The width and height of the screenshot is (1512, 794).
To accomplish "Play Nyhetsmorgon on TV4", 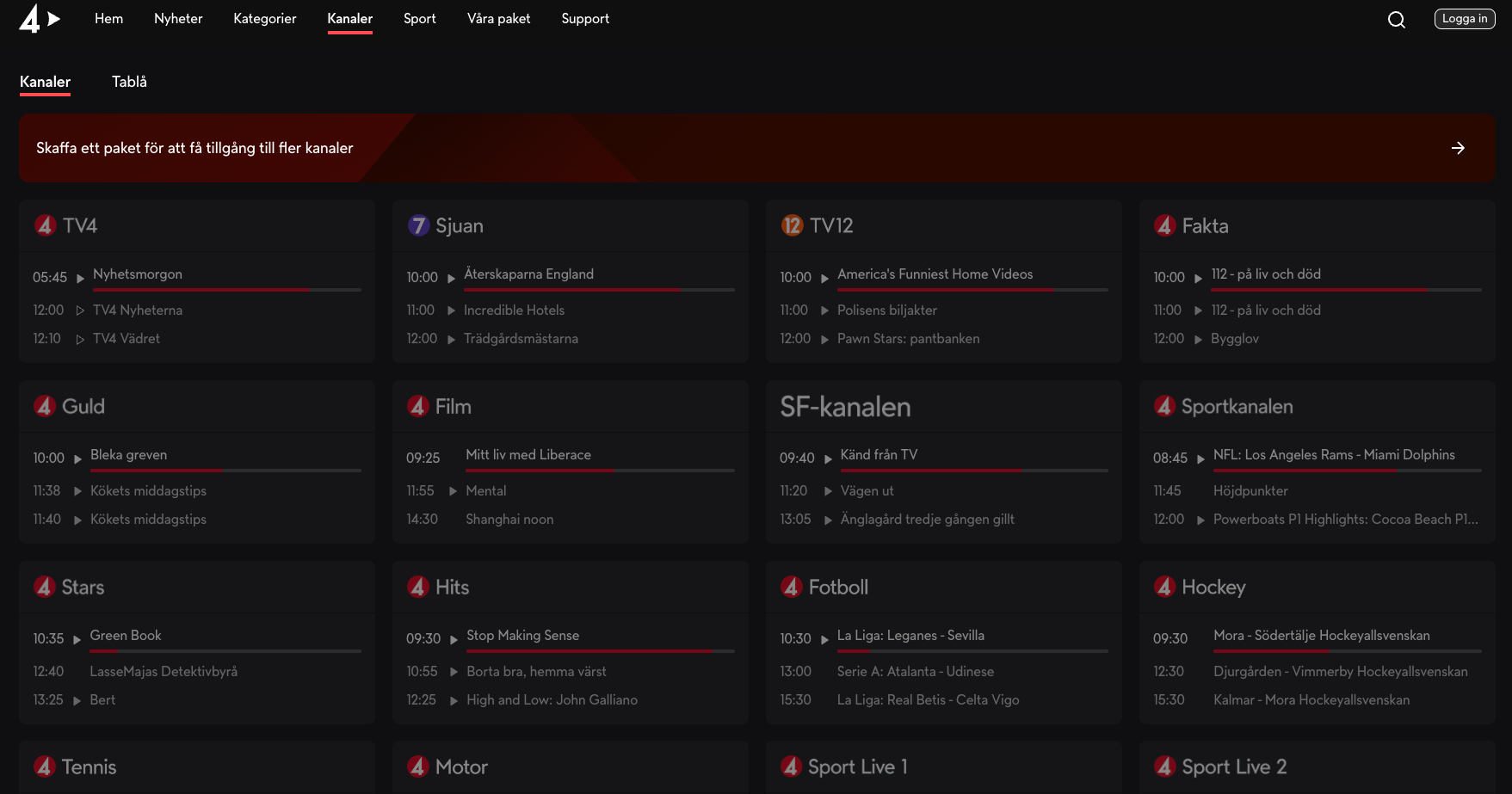I will [138, 274].
